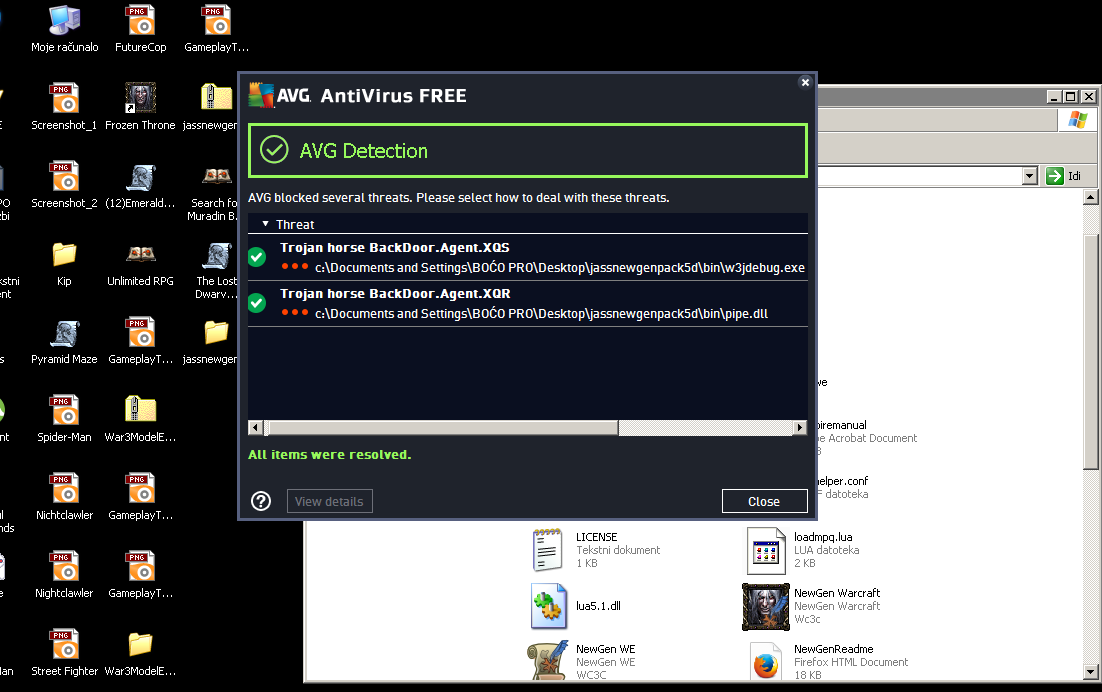1102x692 pixels.
Task: Click left arrow of AVG horizontal scrollbar
Action: [256, 427]
